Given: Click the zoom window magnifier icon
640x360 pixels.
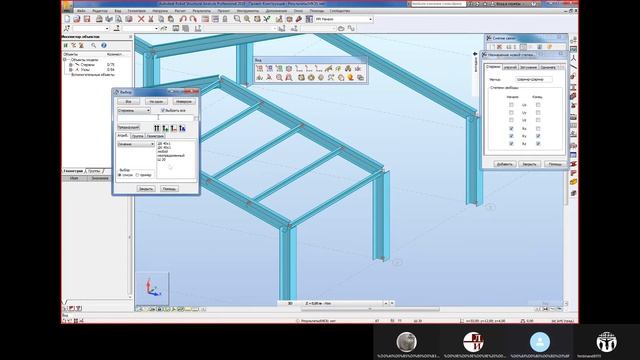Looking at the screenshot, I should click(x=237, y=19).
